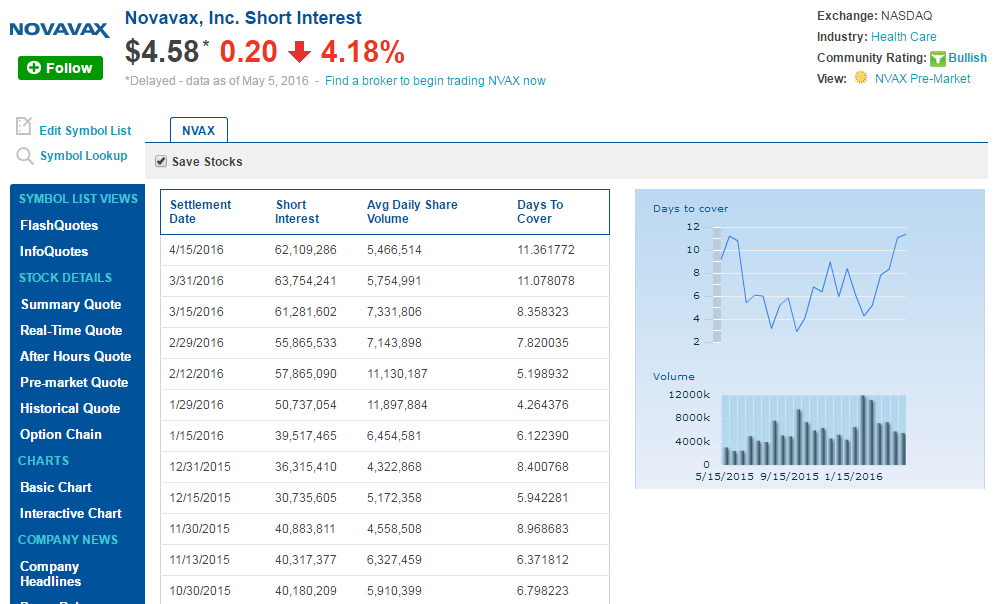Click the Symbol Lookup magnifier icon
The width and height of the screenshot is (996, 604).
25,156
